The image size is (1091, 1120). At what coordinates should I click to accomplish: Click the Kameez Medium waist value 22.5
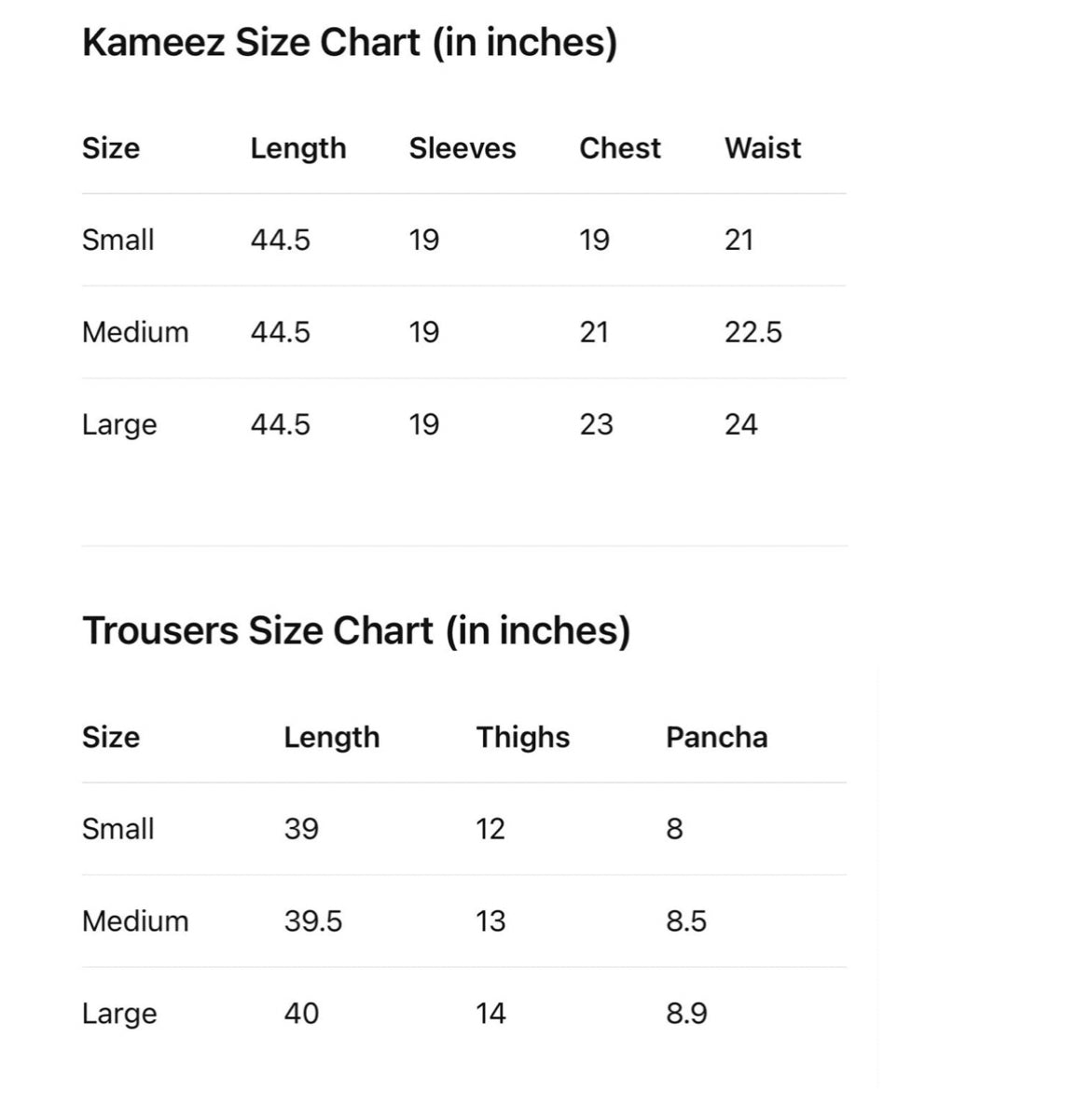[753, 333]
